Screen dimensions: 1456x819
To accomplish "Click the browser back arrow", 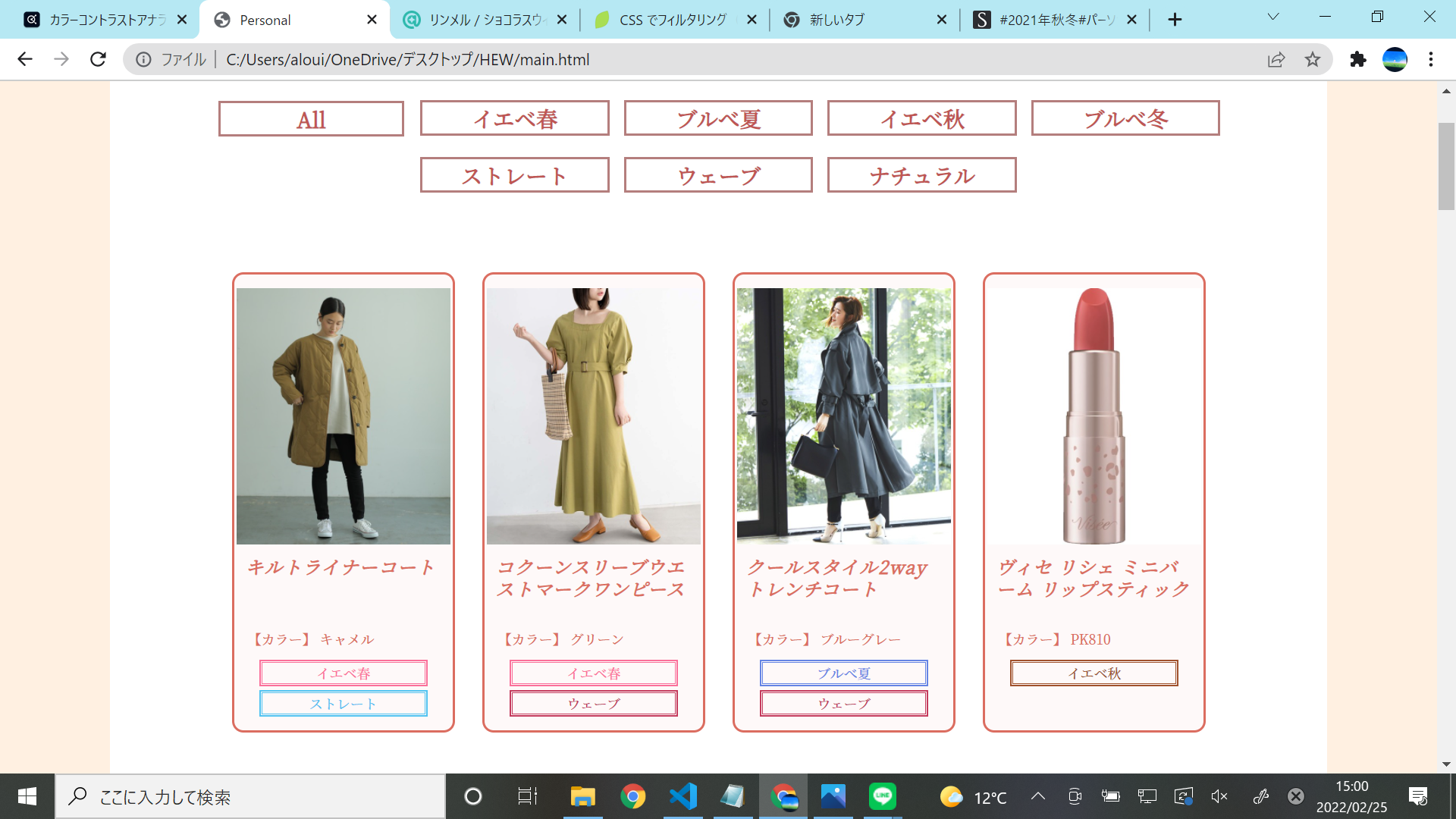I will [x=25, y=59].
